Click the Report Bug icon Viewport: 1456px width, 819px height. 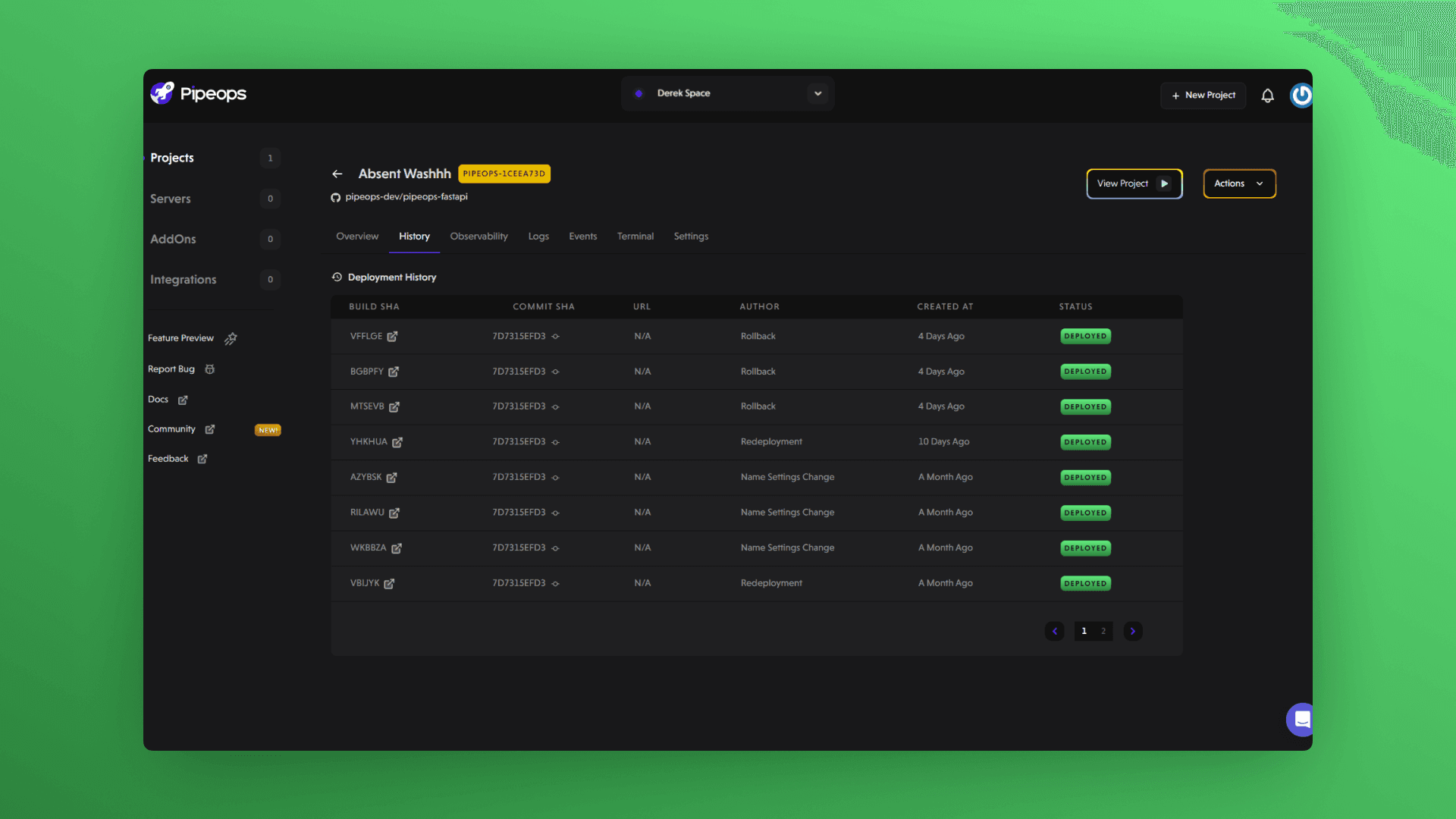[x=210, y=369]
